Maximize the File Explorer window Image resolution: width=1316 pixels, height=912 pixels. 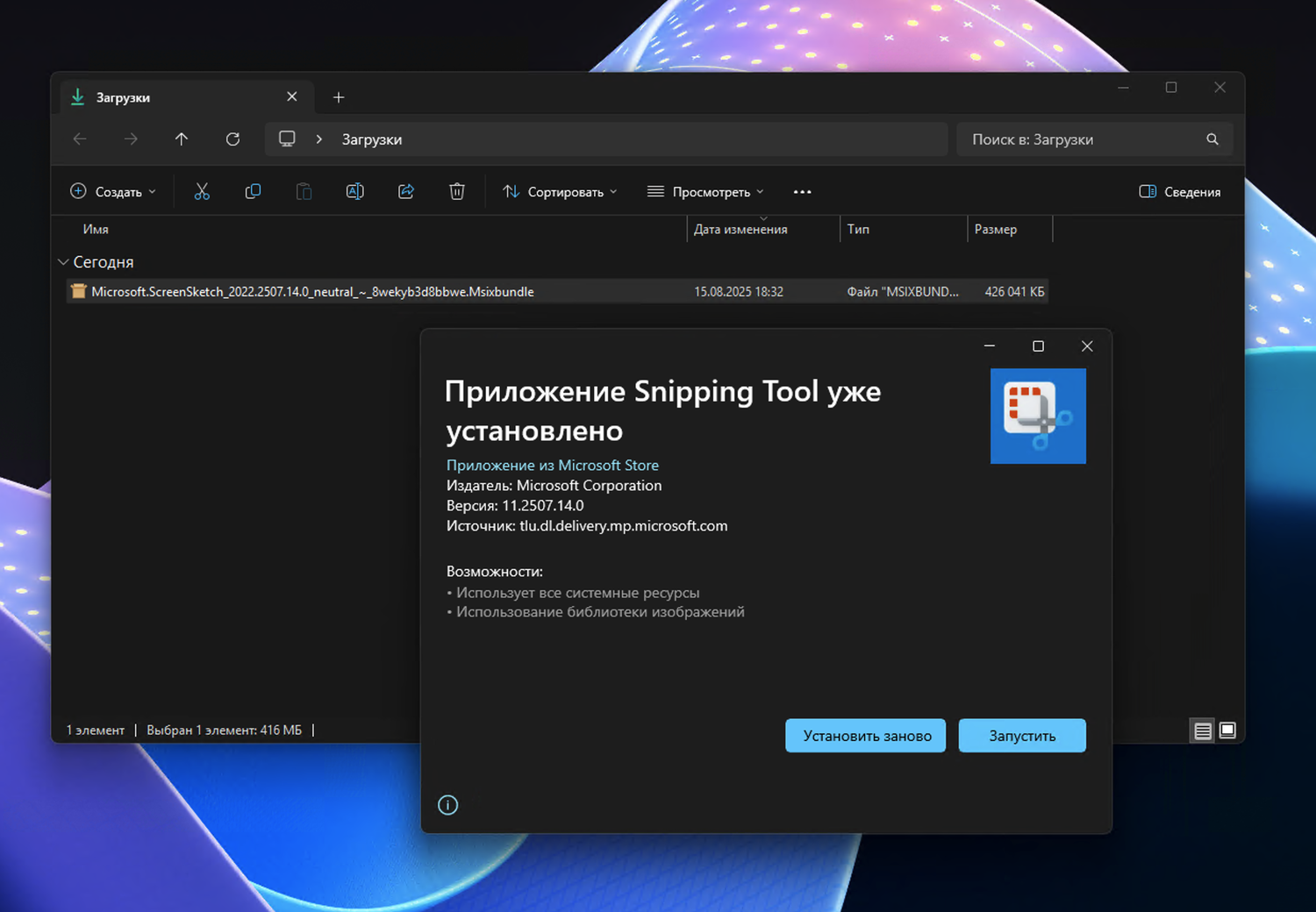coord(1171,88)
